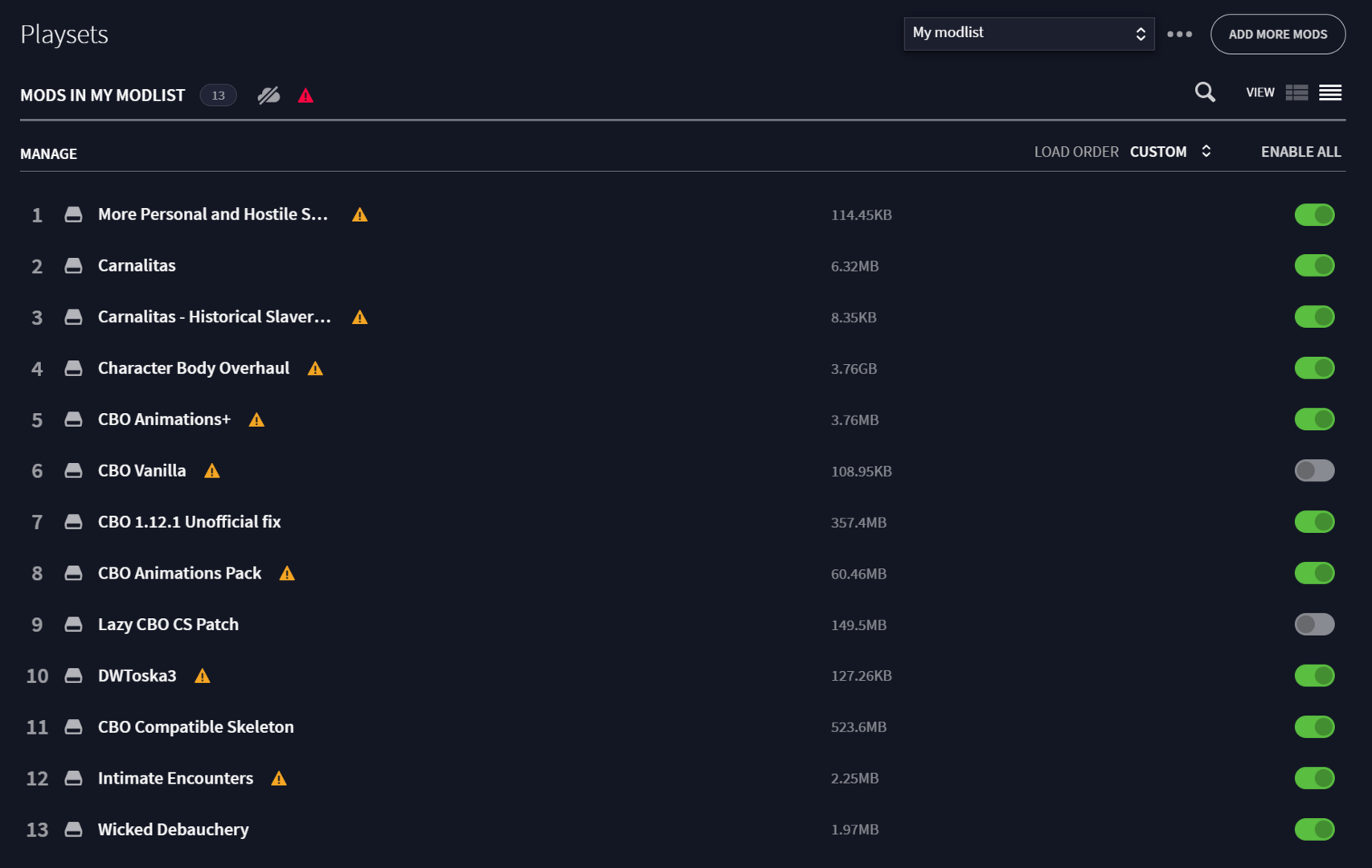Click the 3.76GB size value
The image size is (1372, 868).
(x=854, y=369)
